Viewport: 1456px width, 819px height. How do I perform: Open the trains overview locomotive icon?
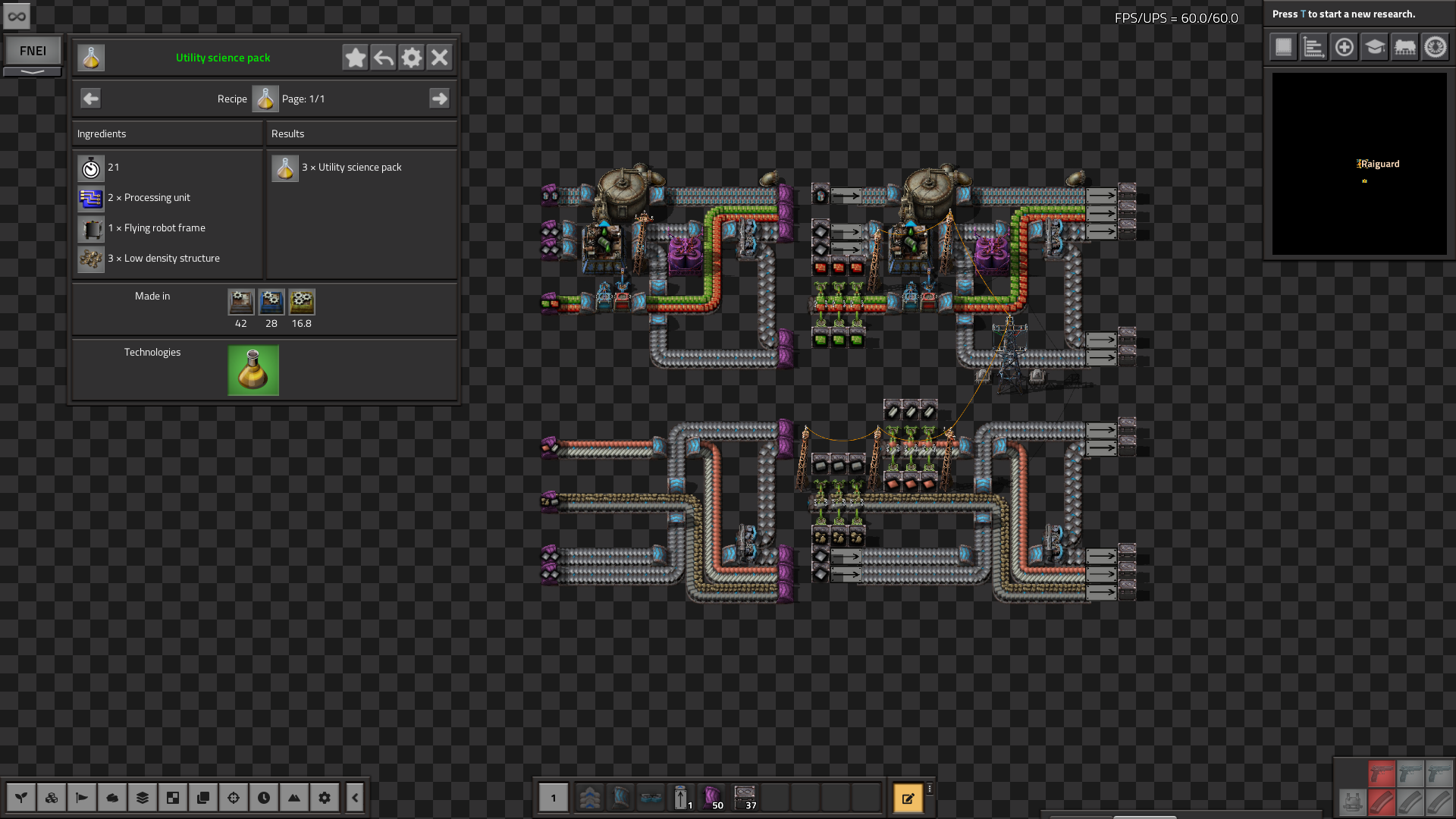coord(1405,47)
